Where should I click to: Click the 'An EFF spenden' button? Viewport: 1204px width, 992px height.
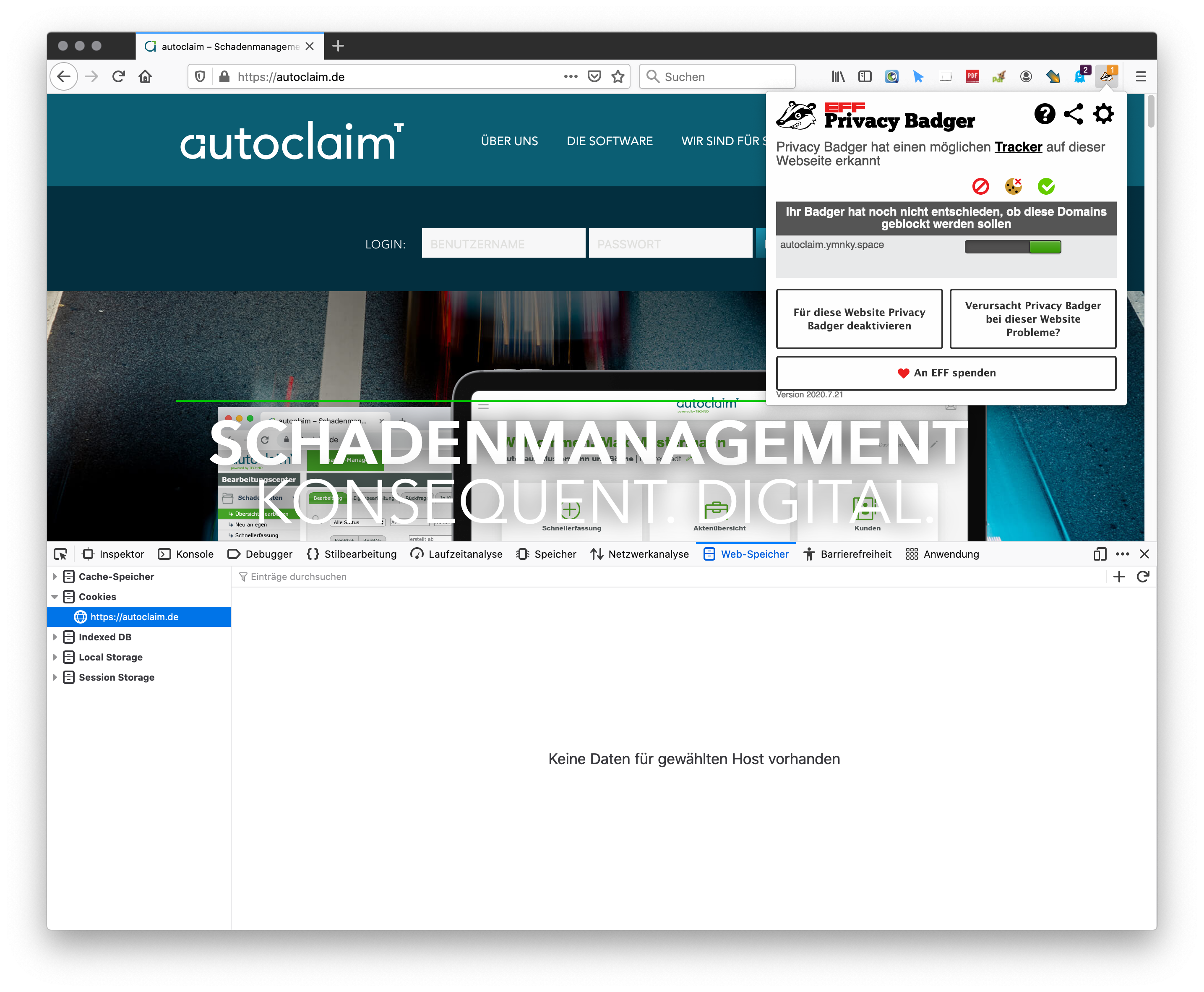945,373
